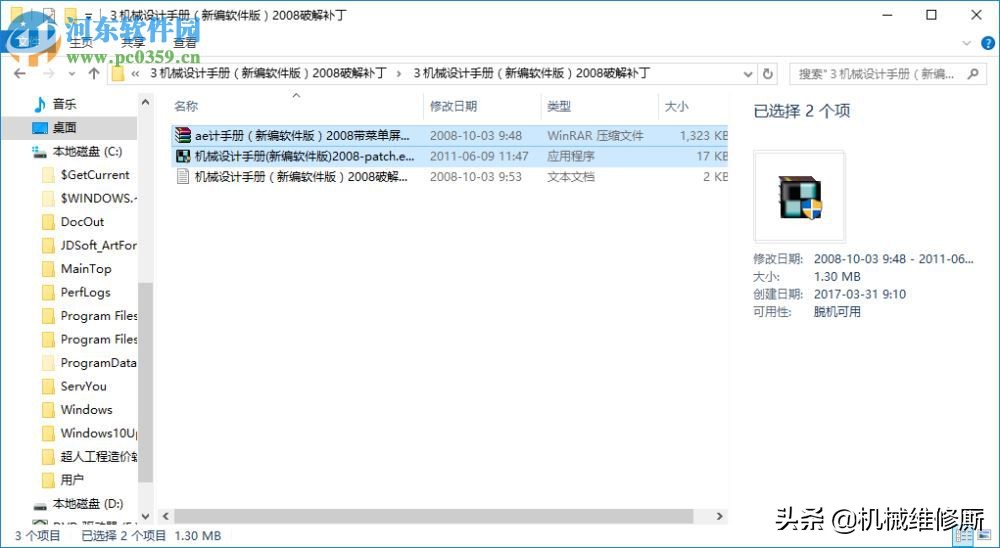Viewport: 1000px width, 548px height.
Task: Expand the ribbon with the chevron
Action: click(966, 43)
